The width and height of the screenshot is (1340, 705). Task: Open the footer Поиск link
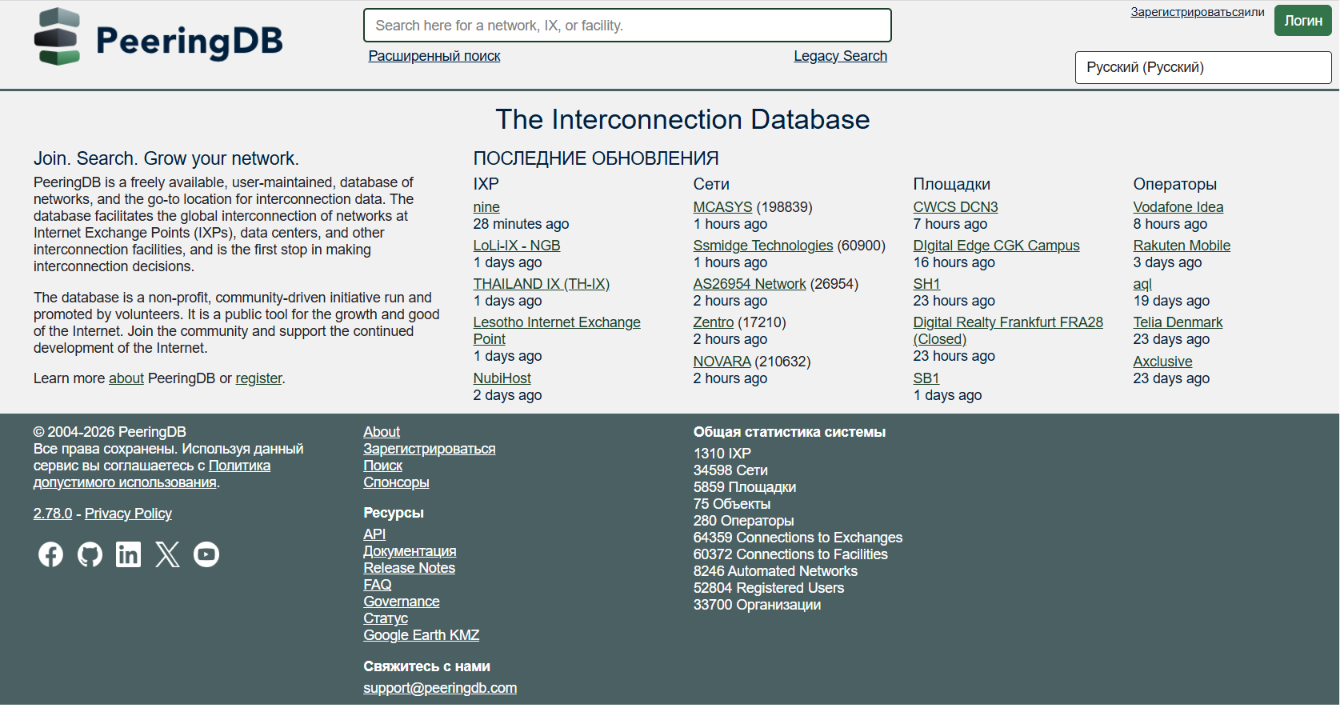[x=383, y=465]
